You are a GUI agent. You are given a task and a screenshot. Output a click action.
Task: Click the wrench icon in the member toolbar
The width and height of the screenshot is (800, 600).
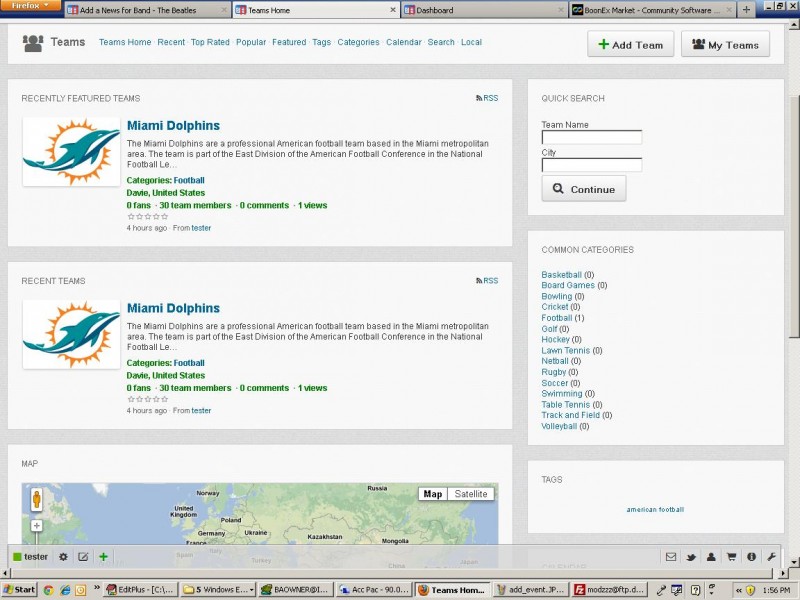pos(771,557)
